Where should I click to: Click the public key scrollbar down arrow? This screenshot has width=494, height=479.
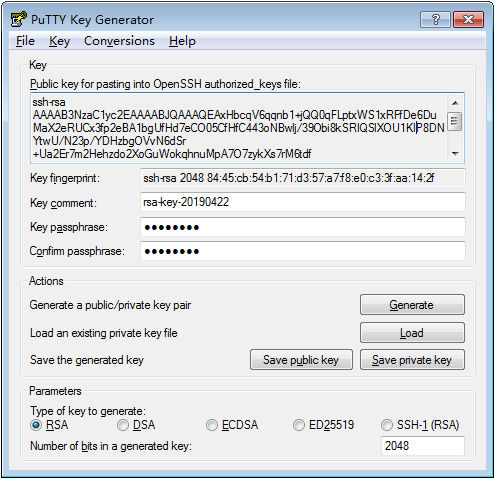pyautogui.click(x=455, y=154)
